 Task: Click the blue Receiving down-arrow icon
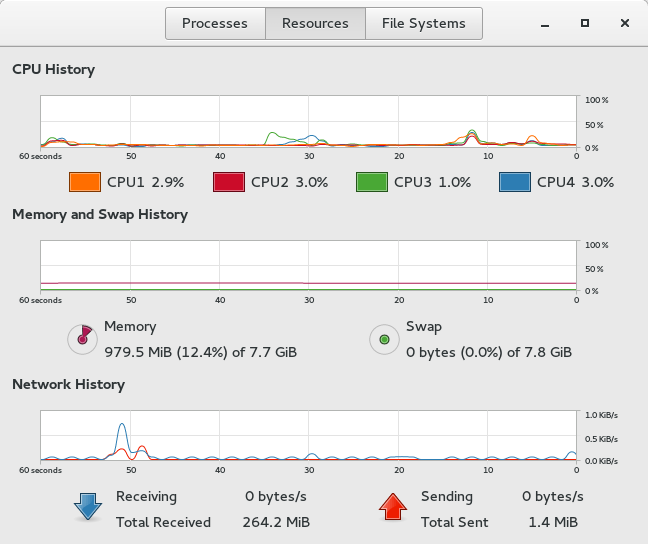click(88, 507)
